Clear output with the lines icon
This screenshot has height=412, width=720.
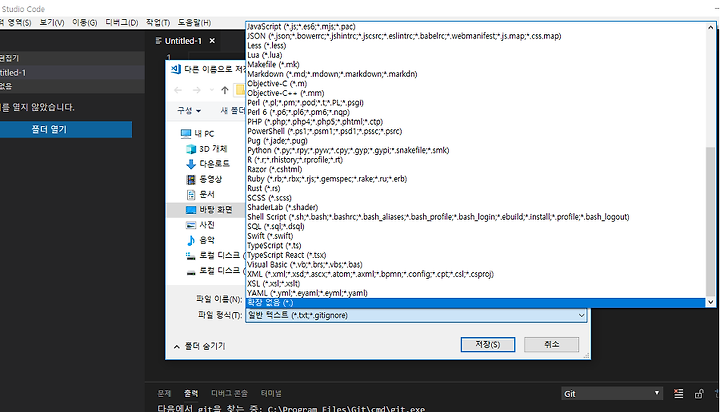coord(679,394)
